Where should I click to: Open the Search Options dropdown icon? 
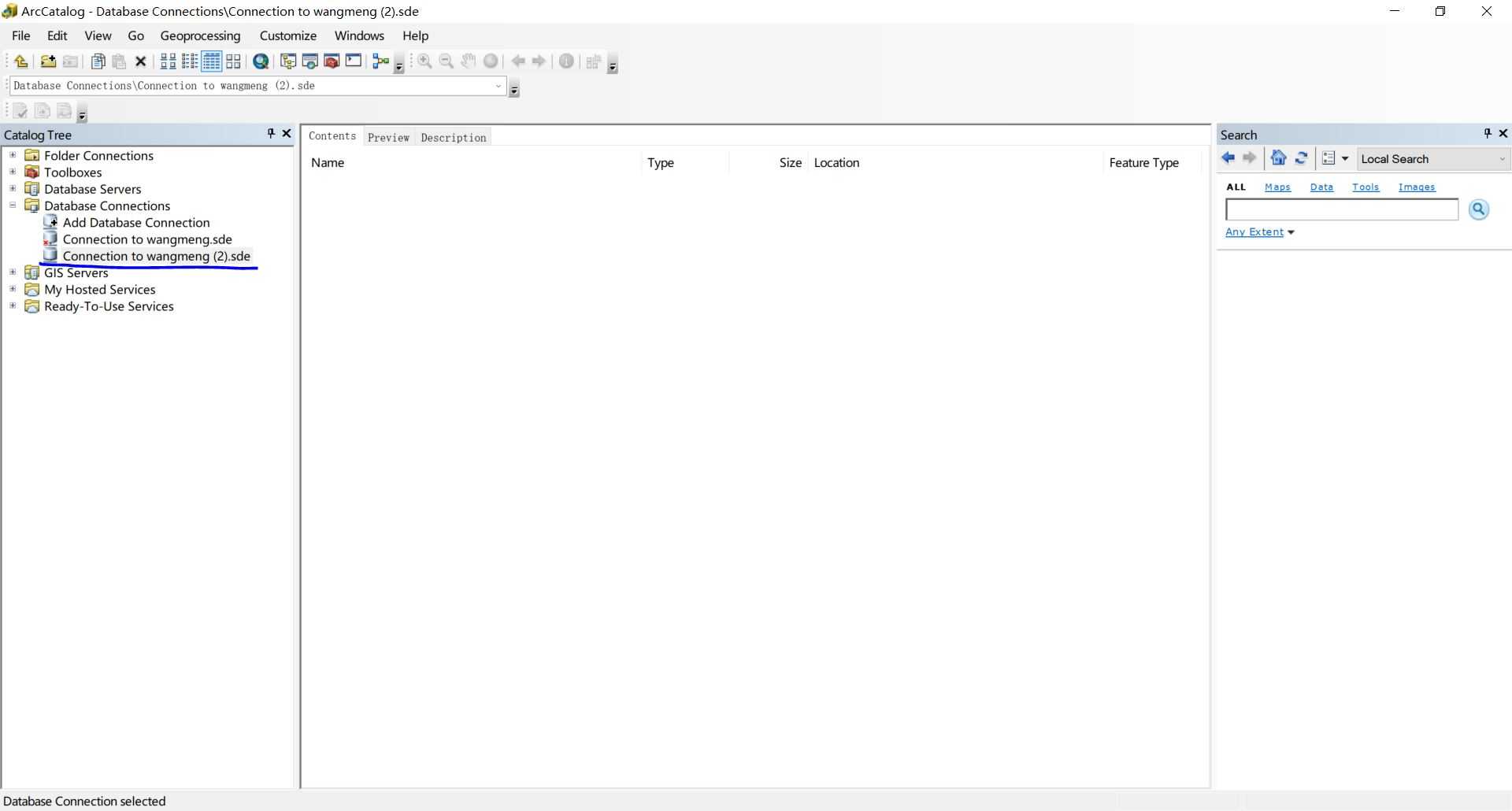[1336, 158]
